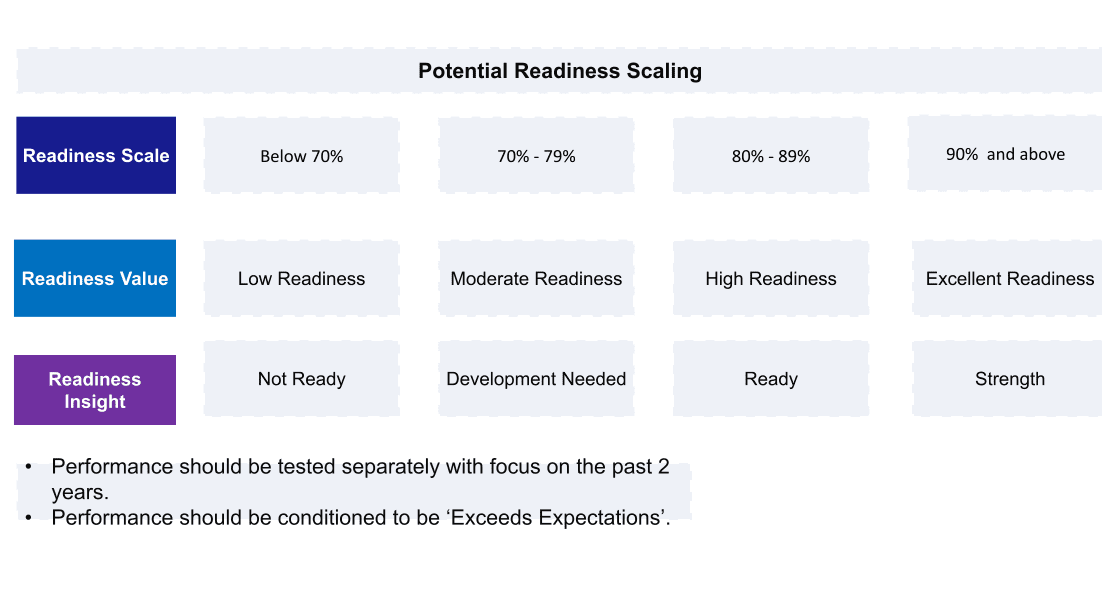Viewport: 1102px width, 598px height.
Task: Click the word years in first bullet
Action: 80,492
